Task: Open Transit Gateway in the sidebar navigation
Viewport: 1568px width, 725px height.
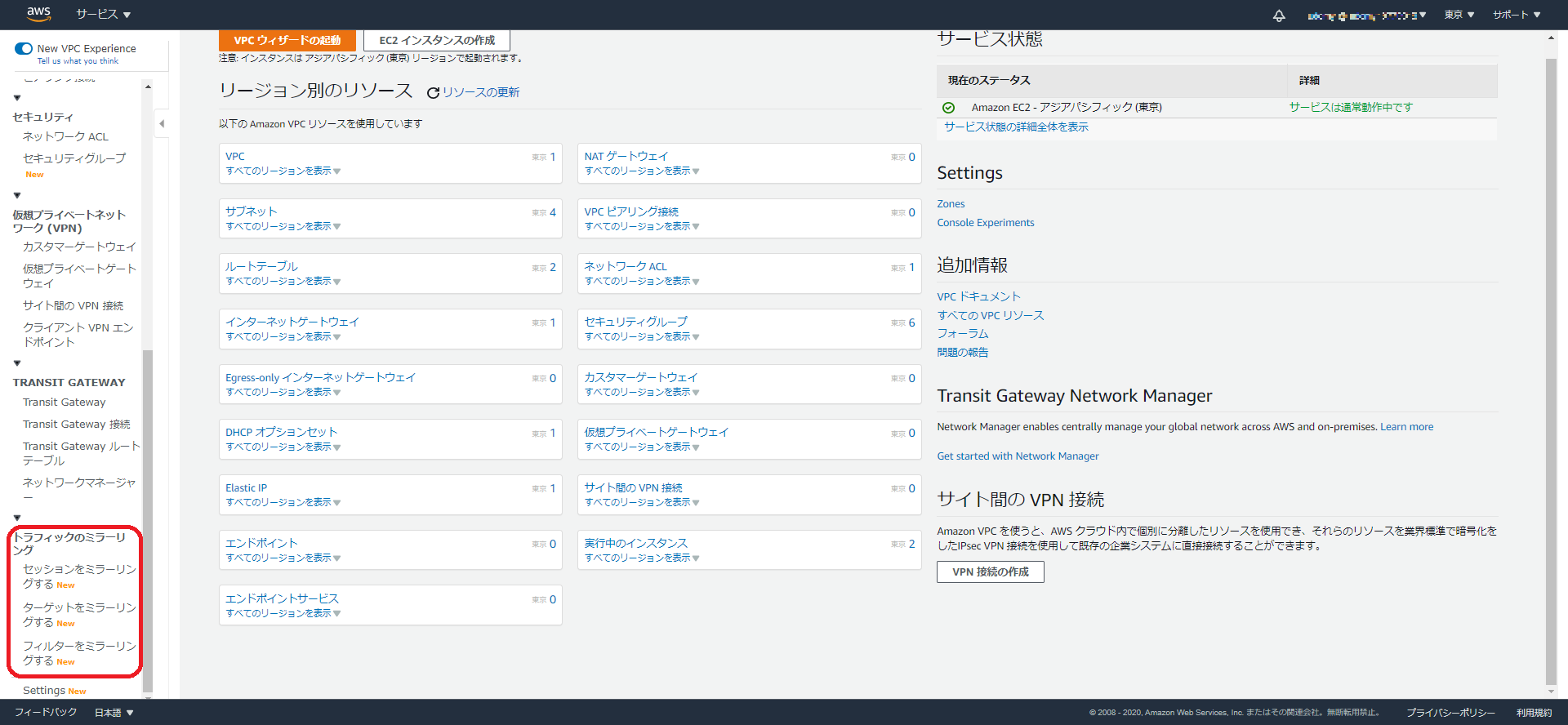Action: click(x=64, y=403)
